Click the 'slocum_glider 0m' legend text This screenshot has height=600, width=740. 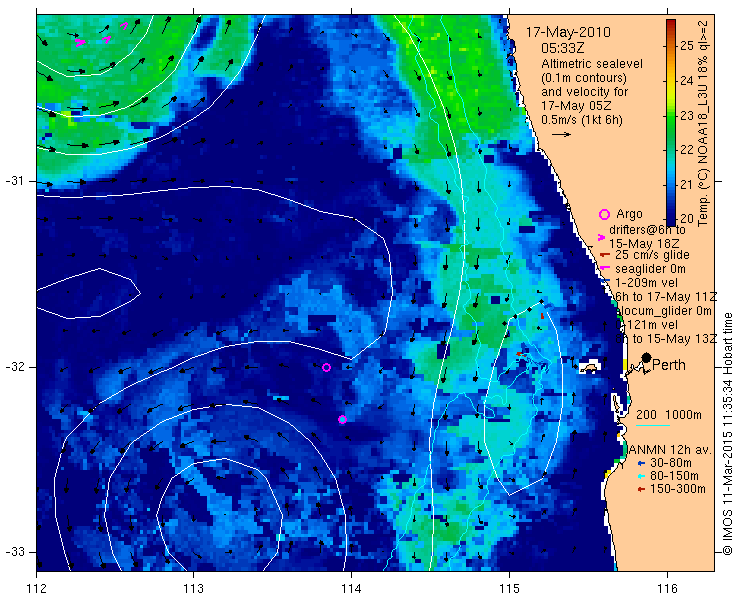pyautogui.click(x=663, y=311)
